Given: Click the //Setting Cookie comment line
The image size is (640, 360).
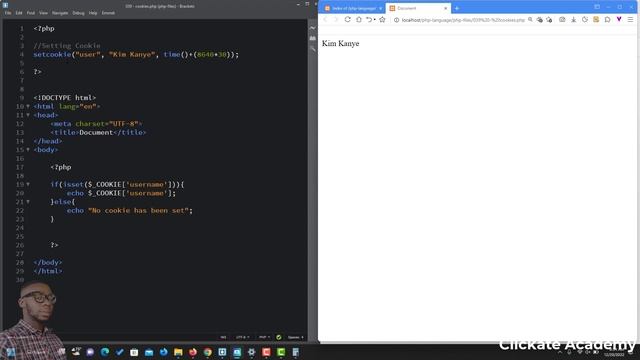Looking at the screenshot, I should (x=67, y=46).
